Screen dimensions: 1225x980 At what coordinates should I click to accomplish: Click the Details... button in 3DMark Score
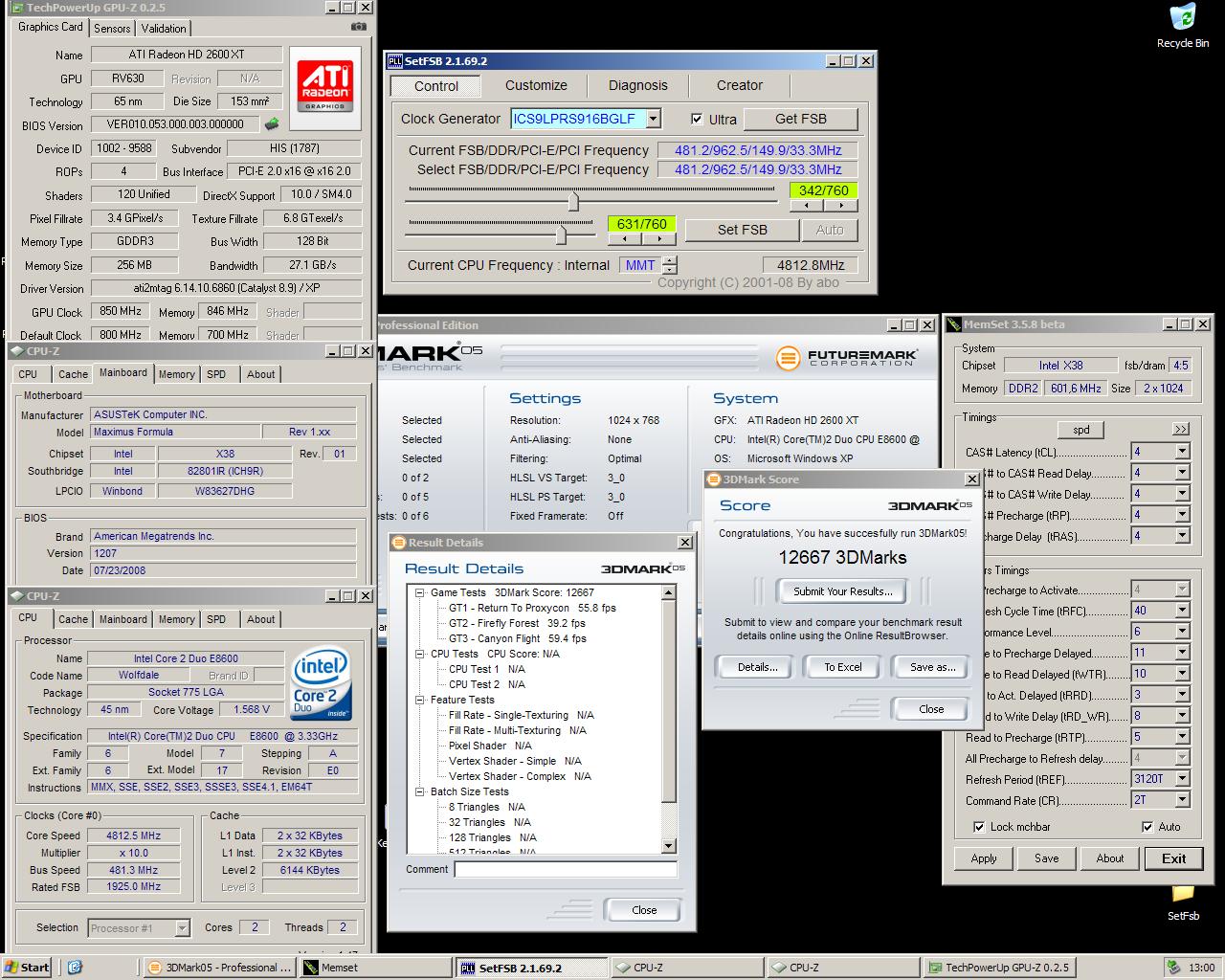757,667
